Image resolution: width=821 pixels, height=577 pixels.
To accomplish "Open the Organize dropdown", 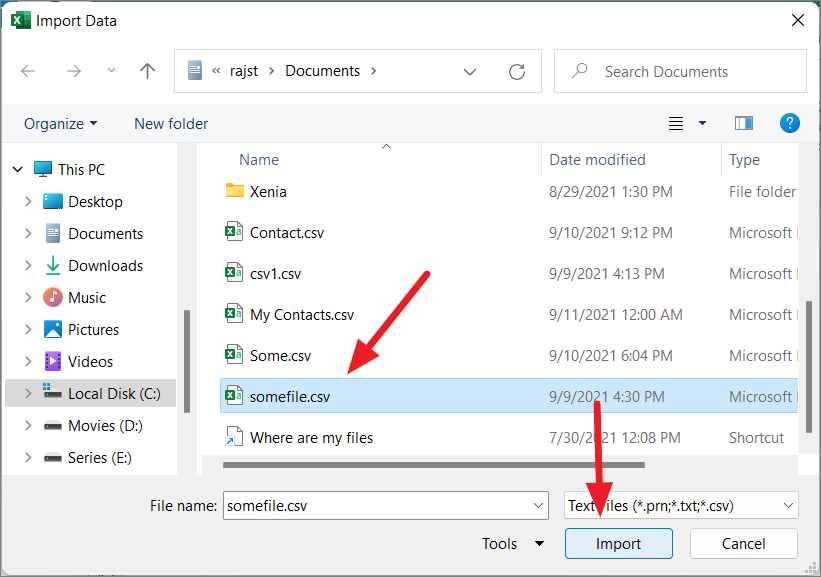I will tap(60, 123).
